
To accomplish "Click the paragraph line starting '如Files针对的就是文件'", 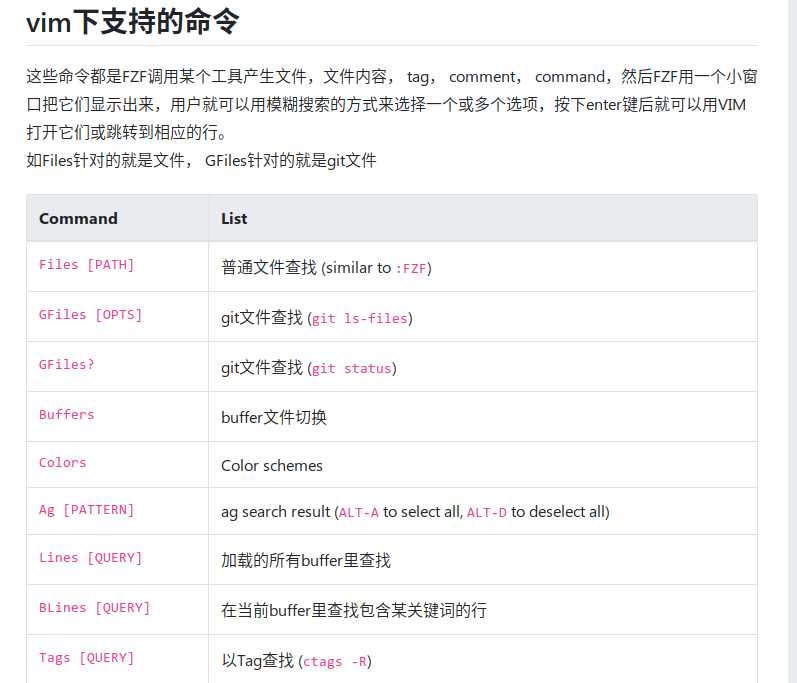I will pos(201,161).
